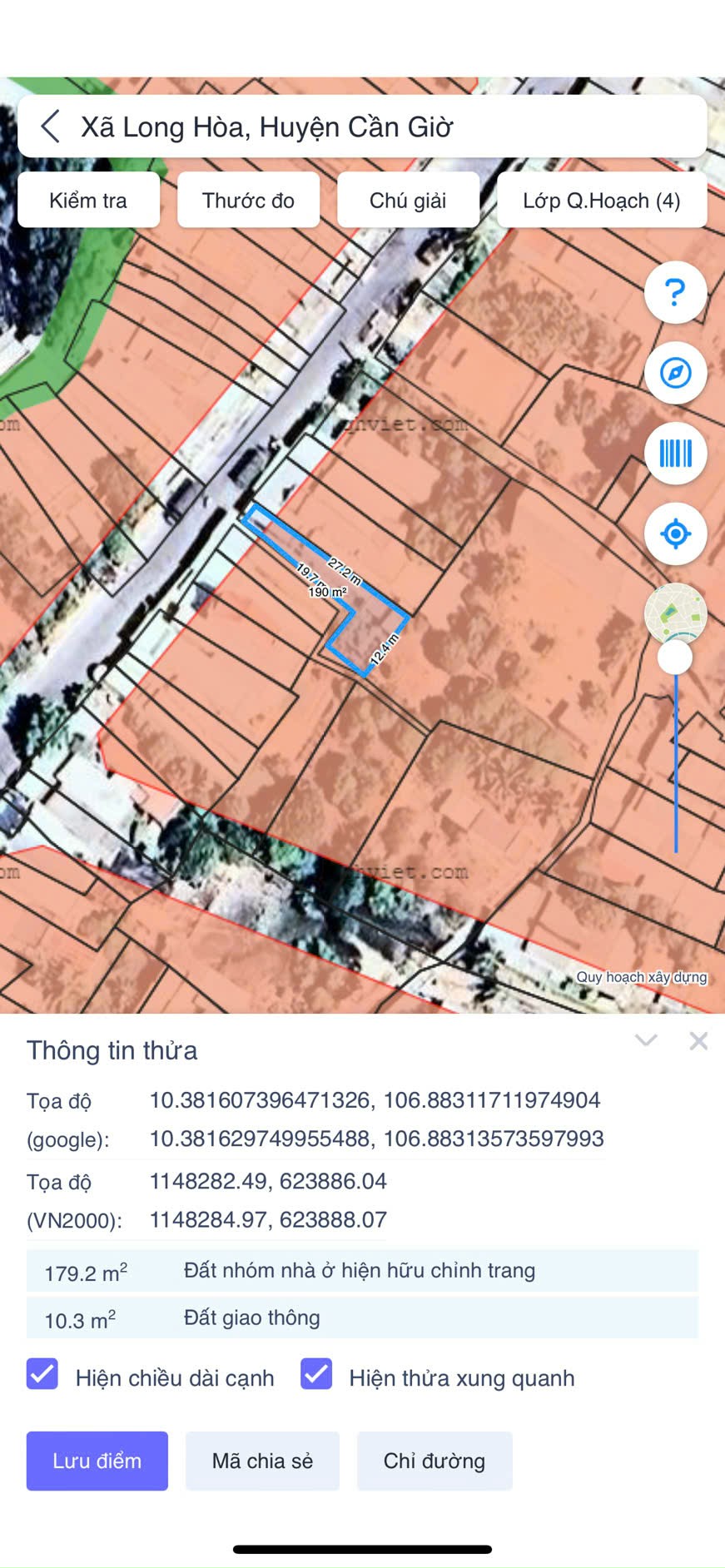
Task: Open the Thước đo measuring tool
Action: pyautogui.click(x=248, y=200)
